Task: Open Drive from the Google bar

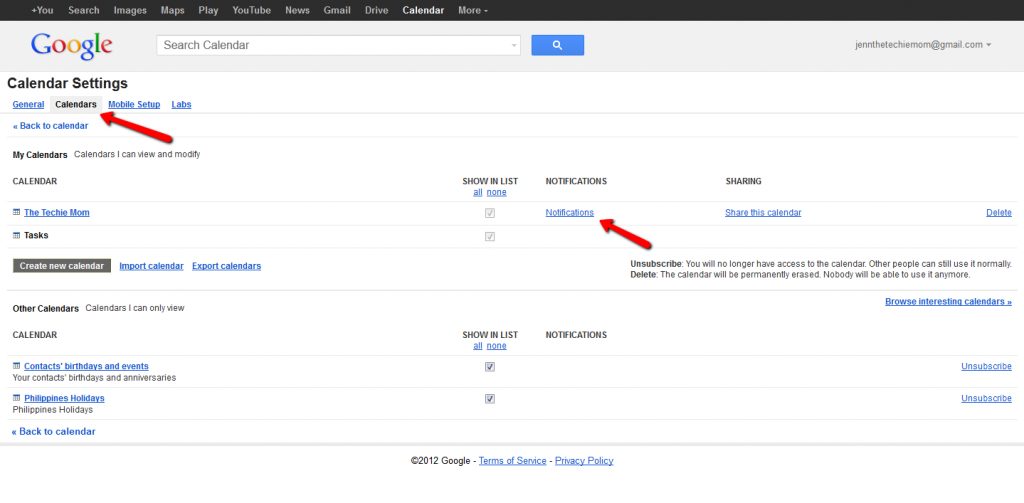Action: click(376, 10)
